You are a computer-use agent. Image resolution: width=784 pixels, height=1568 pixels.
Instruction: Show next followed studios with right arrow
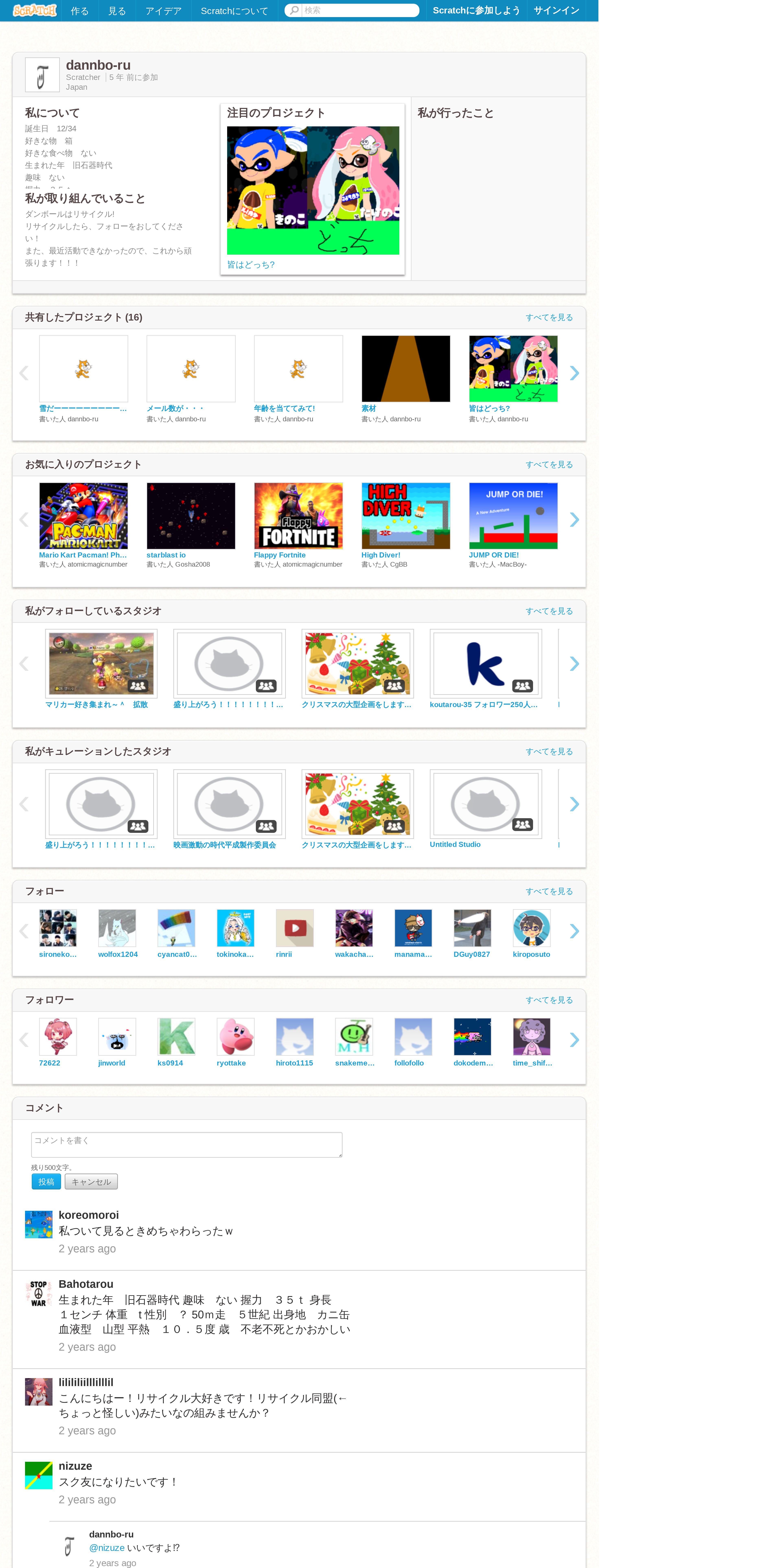(x=574, y=664)
